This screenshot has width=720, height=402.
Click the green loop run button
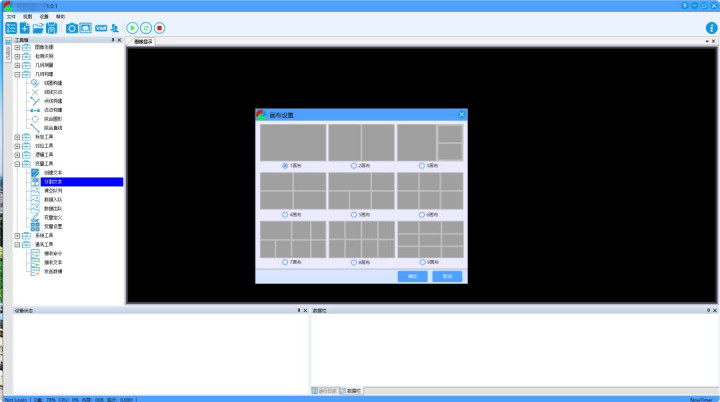pos(146,28)
